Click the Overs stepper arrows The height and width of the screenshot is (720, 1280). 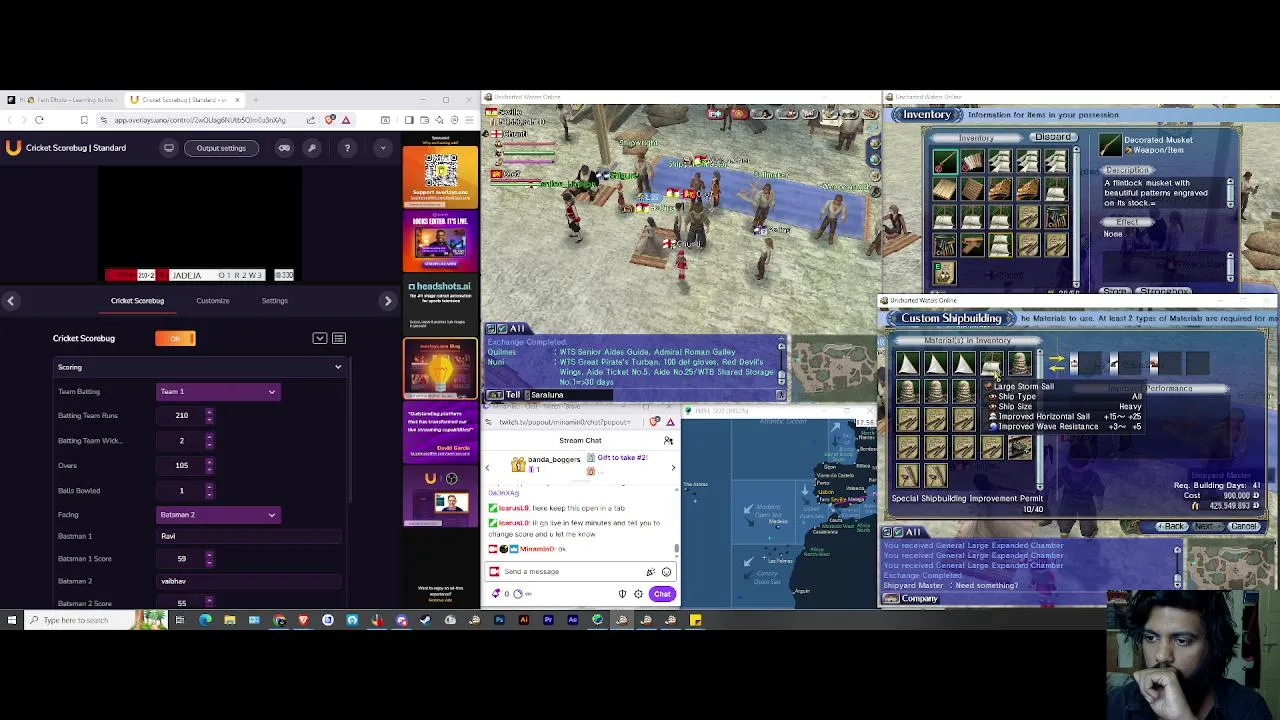point(209,465)
